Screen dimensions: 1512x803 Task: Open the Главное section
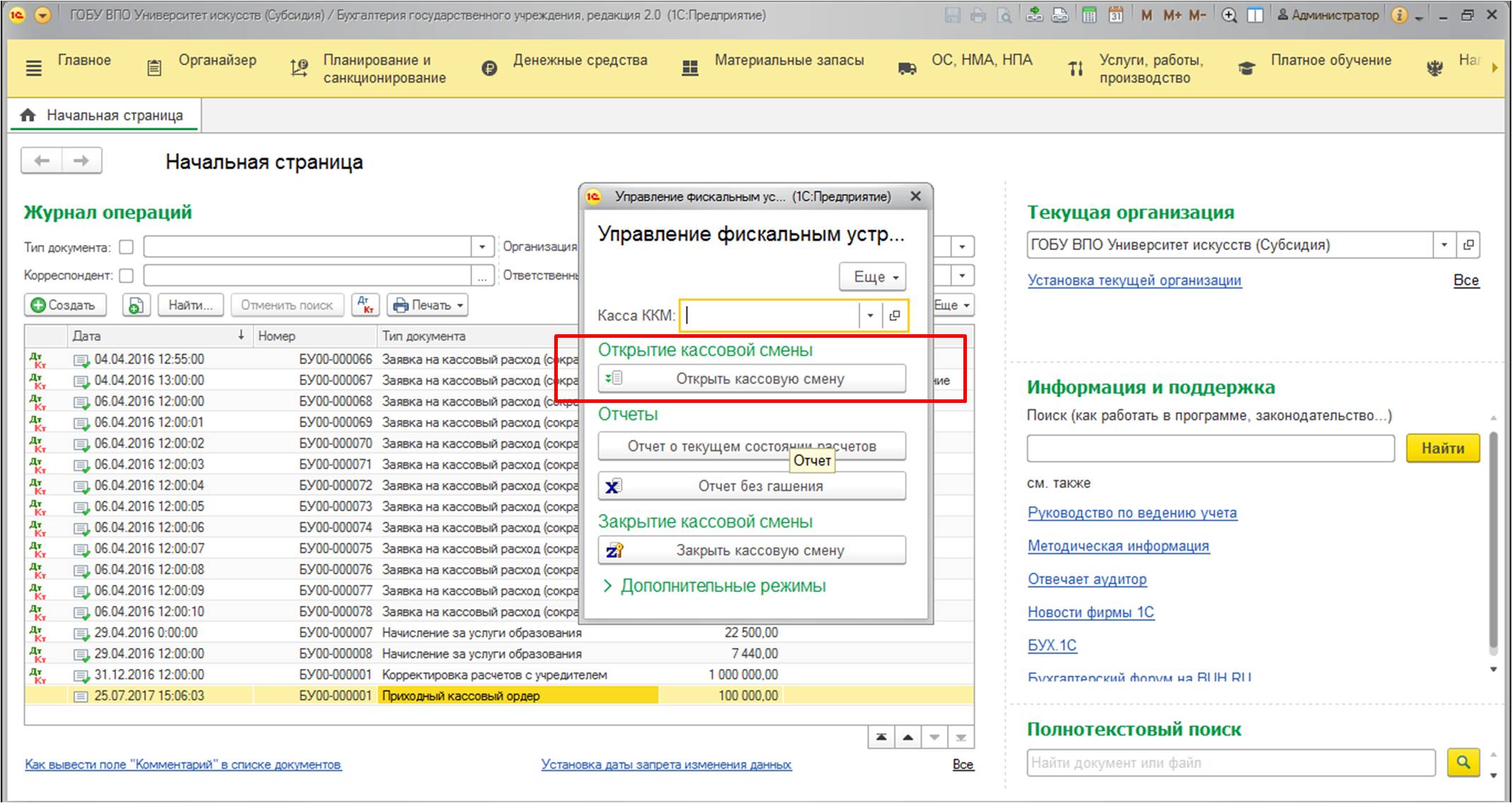(84, 60)
